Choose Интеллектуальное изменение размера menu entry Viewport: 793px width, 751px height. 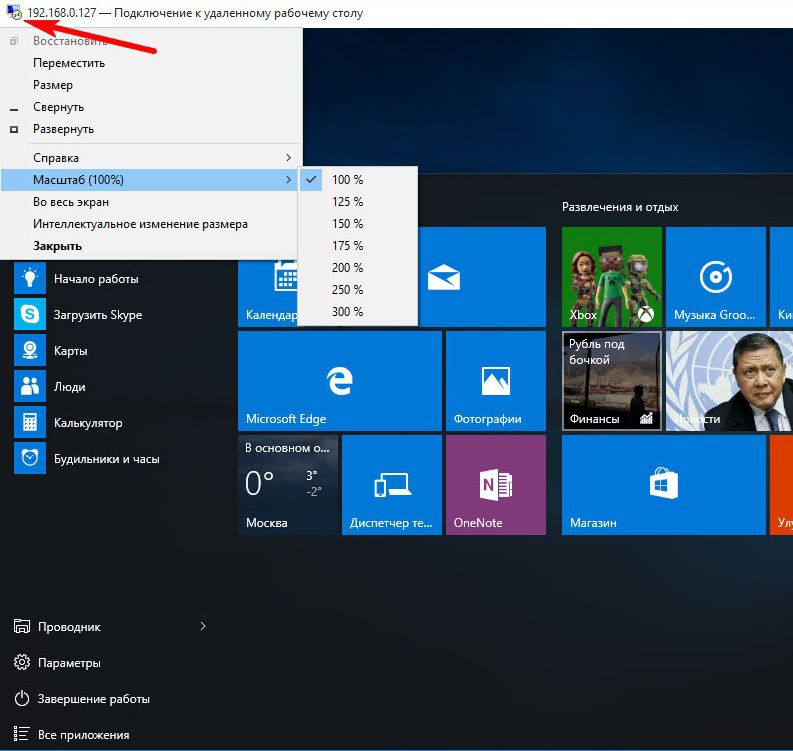[x=140, y=224]
